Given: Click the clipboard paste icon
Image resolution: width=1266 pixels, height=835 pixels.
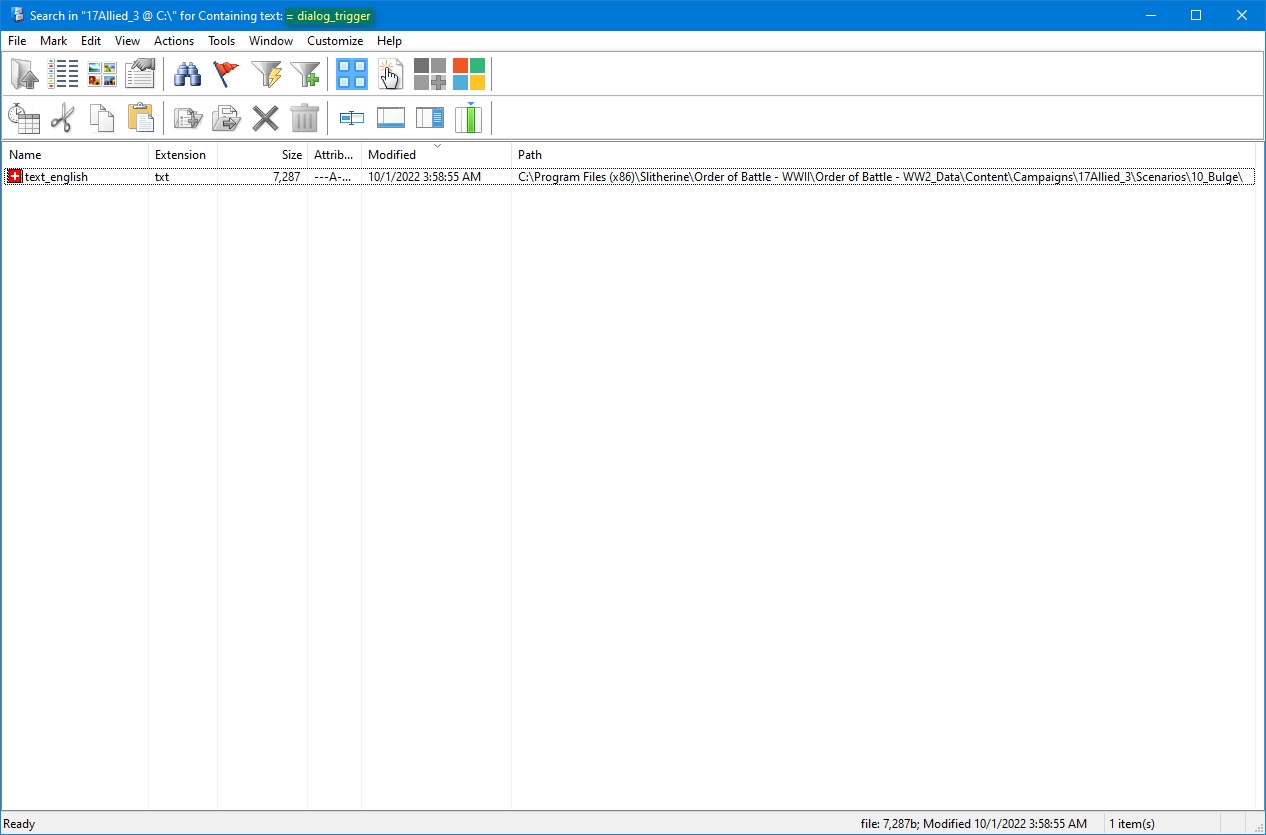Looking at the screenshot, I should point(141,118).
